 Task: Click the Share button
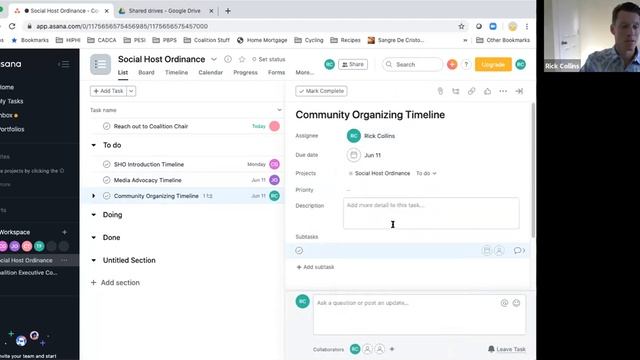[353, 64]
